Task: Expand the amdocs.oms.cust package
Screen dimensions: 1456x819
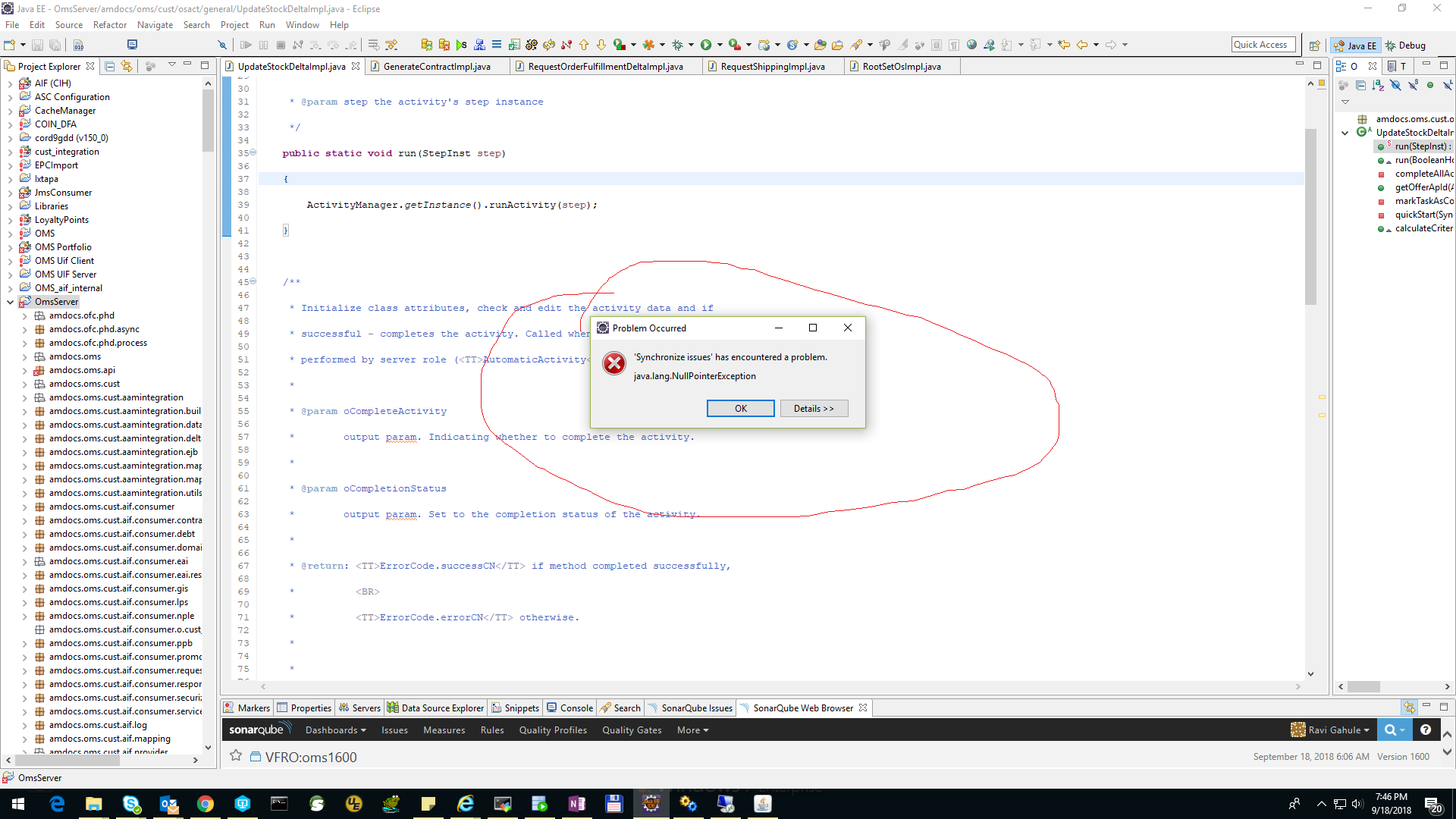Action: click(x=24, y=384)
